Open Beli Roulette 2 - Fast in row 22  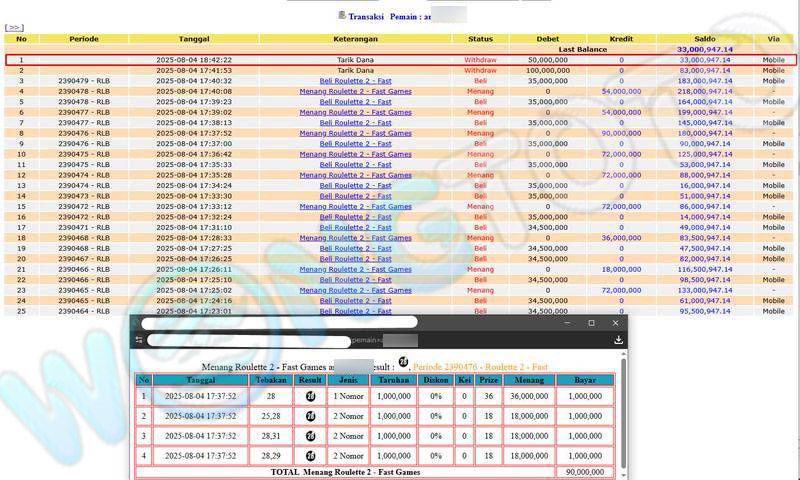pyautogui.click(x=356, y=280)
